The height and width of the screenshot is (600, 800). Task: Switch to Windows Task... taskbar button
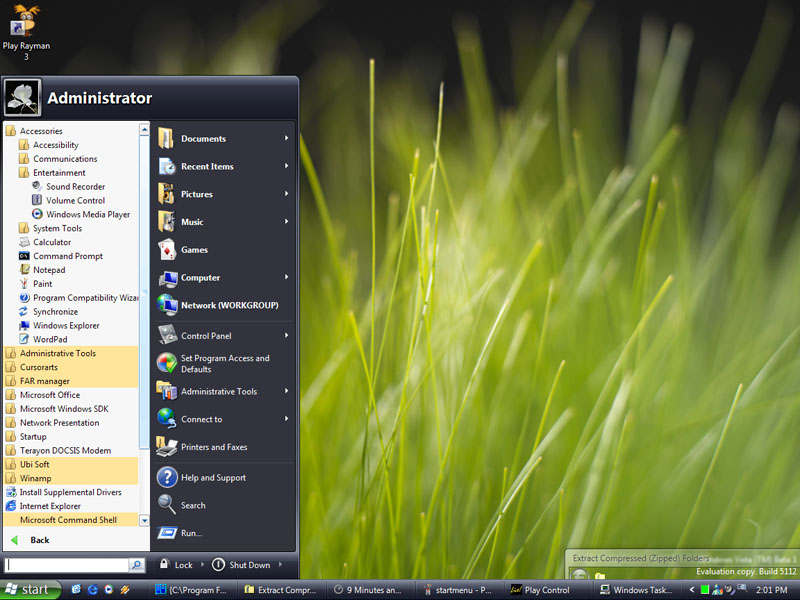(637, 590)
